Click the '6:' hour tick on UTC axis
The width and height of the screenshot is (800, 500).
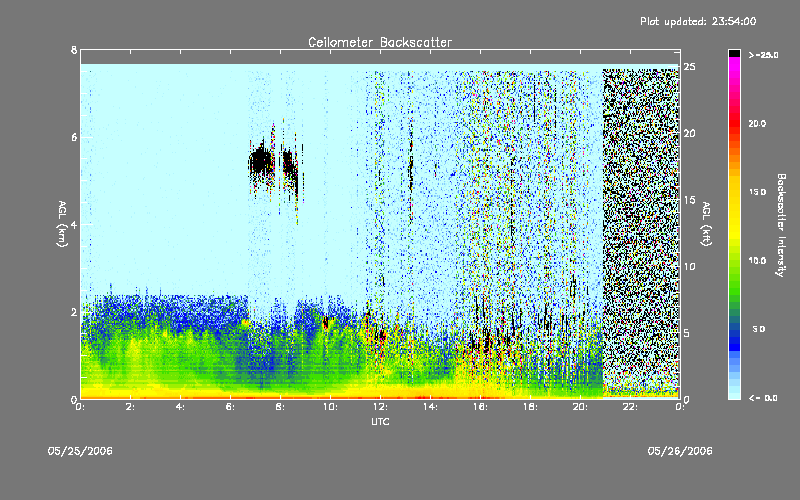(231, 407)
